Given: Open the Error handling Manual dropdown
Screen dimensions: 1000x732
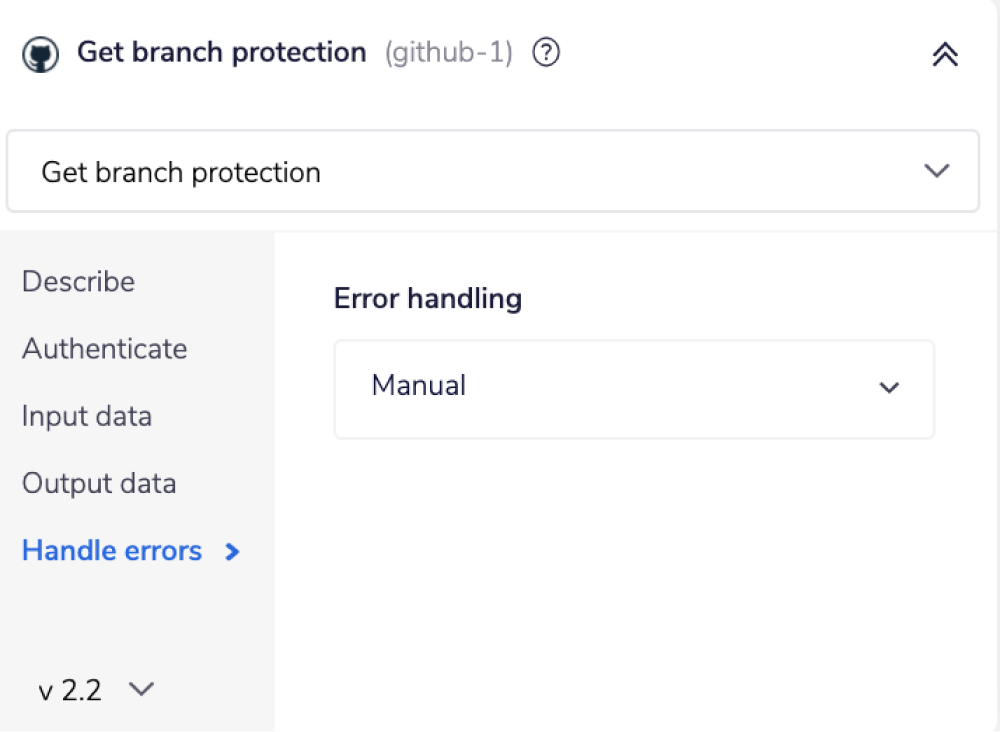Looking at the screenshot, I should (x=633, y=389).
